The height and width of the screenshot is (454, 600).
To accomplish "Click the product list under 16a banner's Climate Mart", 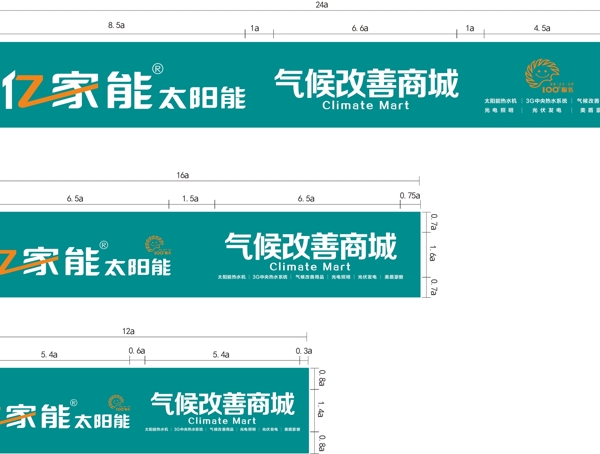I will 310,277.
